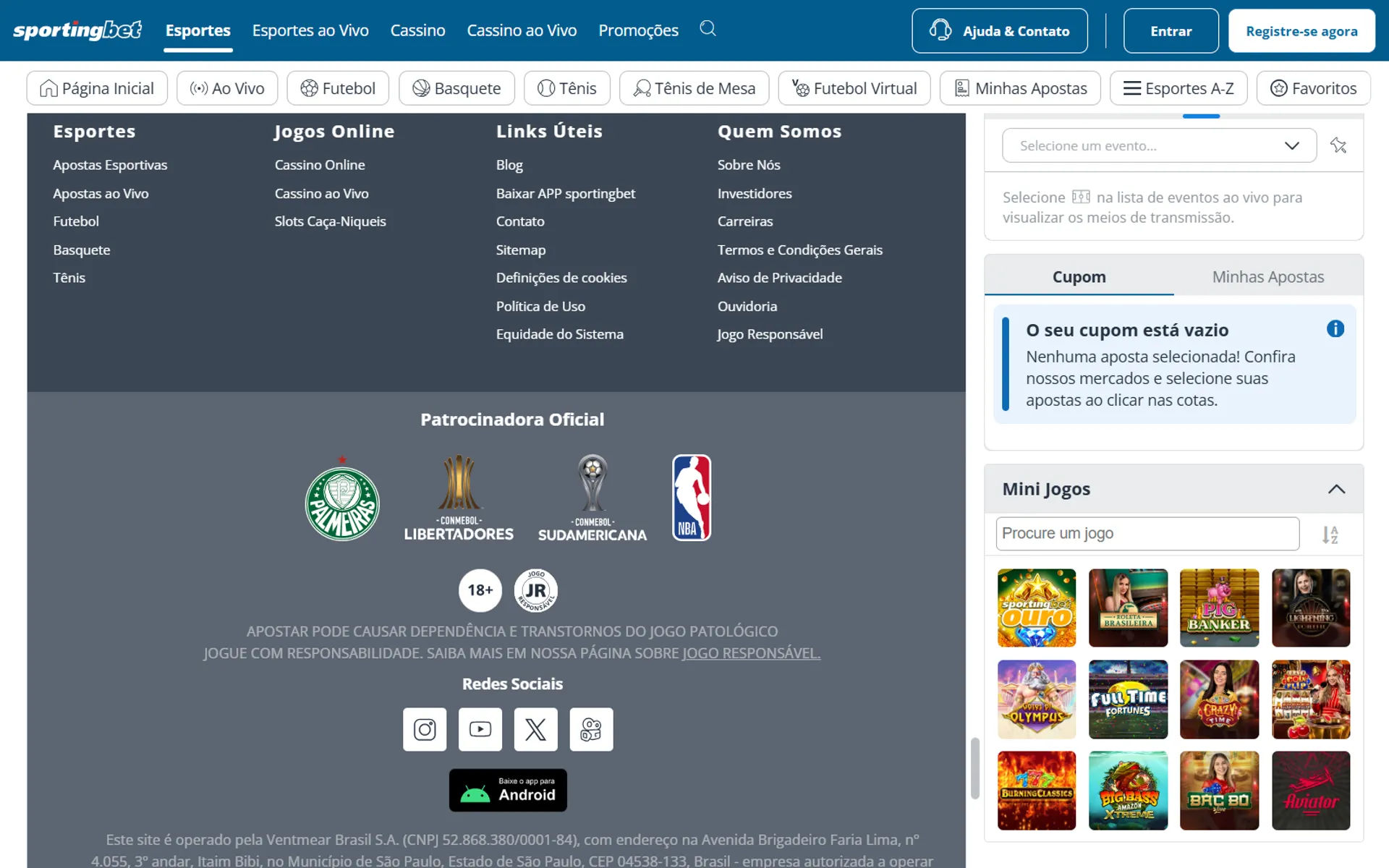
Task: Open the Big Bass Amazon Xtreme thumbnail
Action: point(1128,790)
